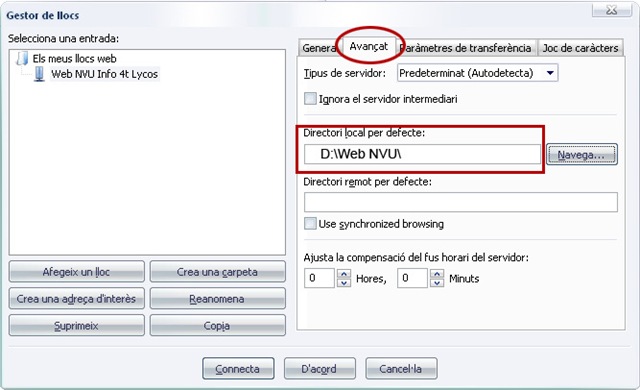
Task: Click the Navega... button
Action: 582,155
